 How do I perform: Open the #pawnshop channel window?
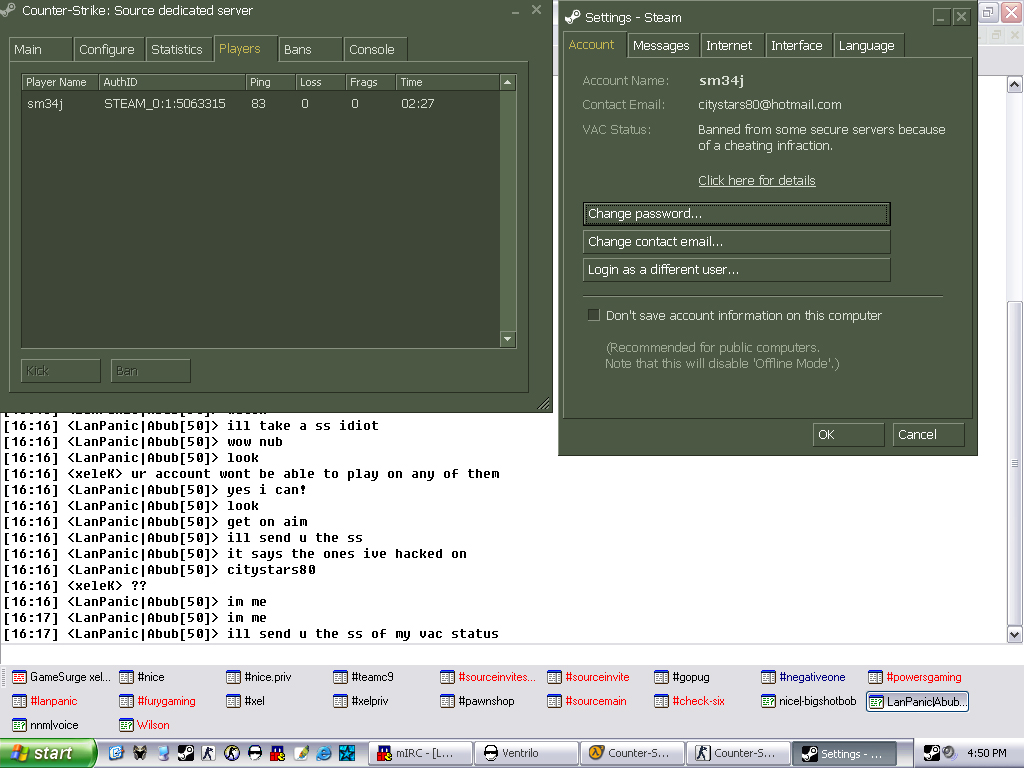477,701
